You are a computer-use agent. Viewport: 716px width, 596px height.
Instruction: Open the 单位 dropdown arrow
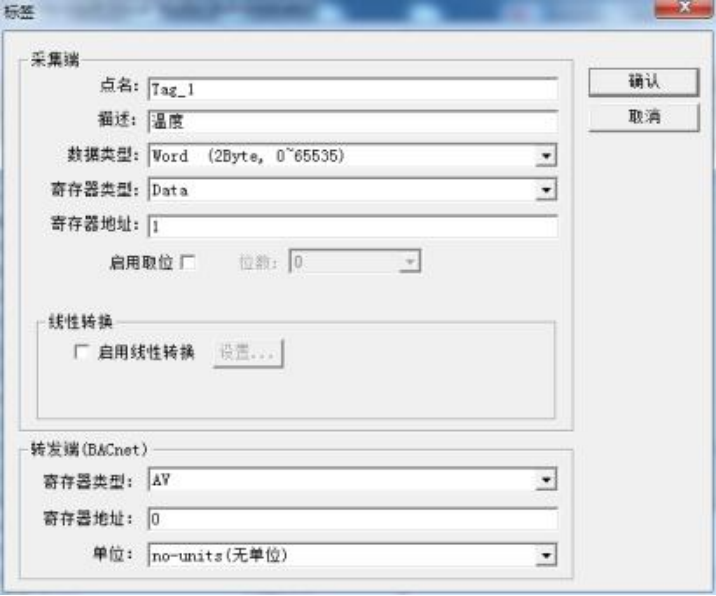click(x=546, y=555)
